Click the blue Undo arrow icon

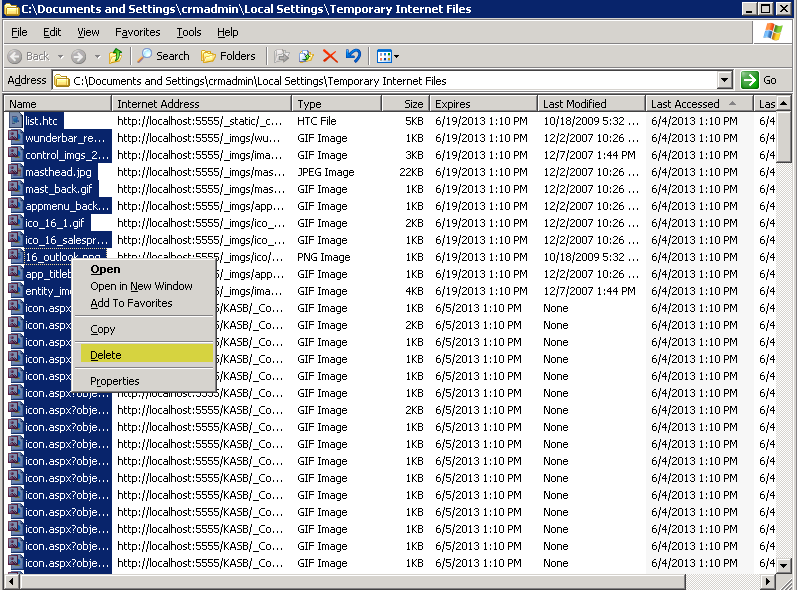353,56
